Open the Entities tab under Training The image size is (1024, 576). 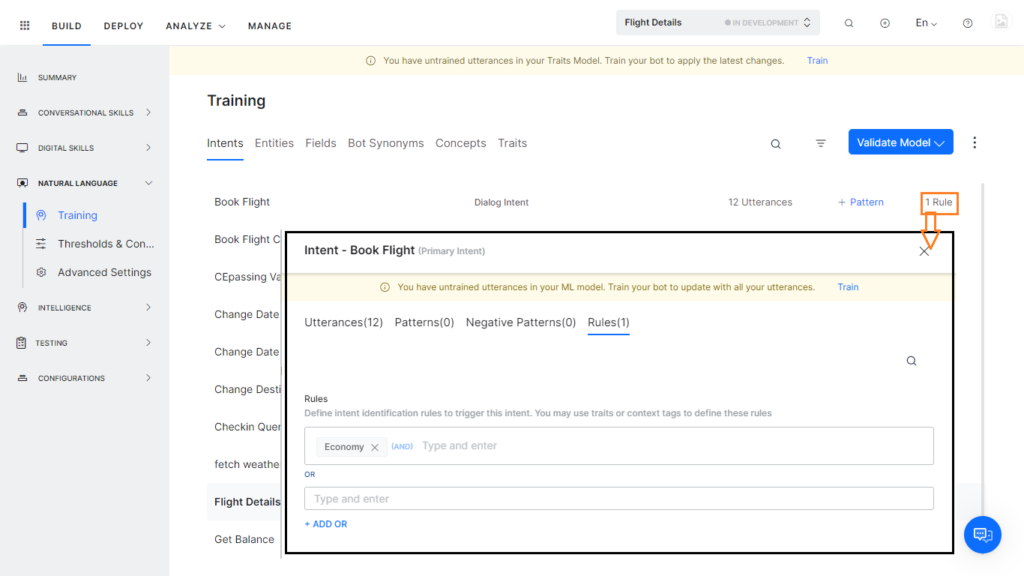(274, 143)
